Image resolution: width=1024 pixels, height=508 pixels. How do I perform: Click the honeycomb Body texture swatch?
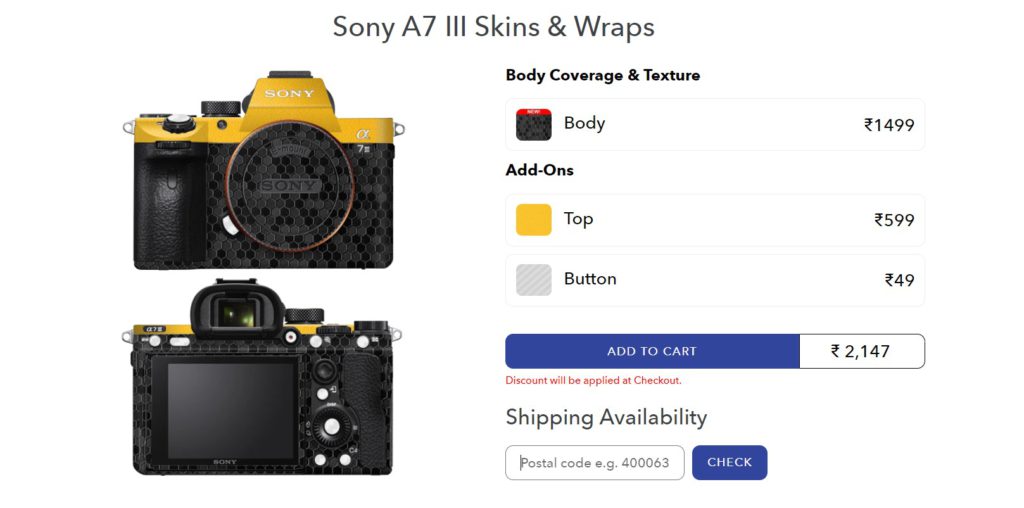click(x=534, y=125)
